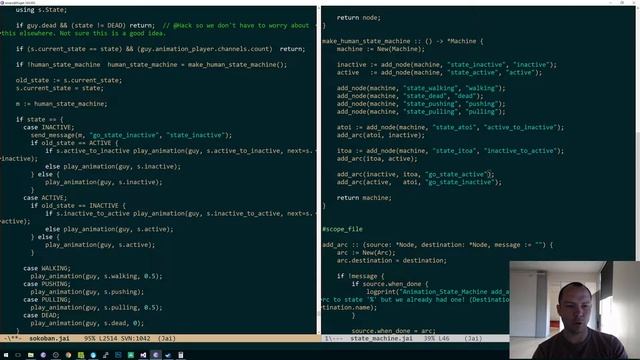Click the L2514 line indicator in mode line
This screenshot has width=640, height=360.
(x=108, y=338)
